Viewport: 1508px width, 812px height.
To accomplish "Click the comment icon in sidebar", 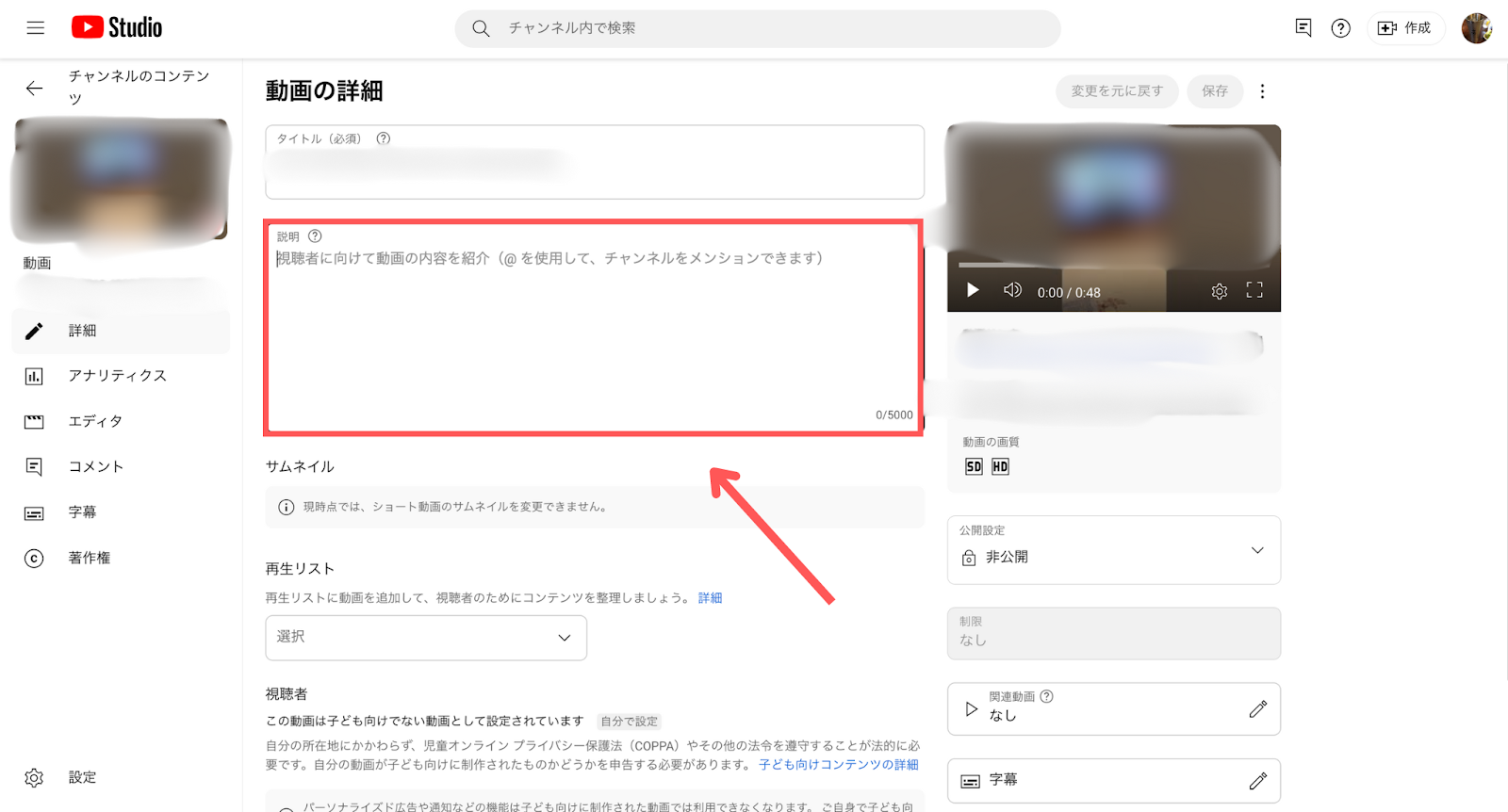I will pyautogui.click(x=34, y=466).
